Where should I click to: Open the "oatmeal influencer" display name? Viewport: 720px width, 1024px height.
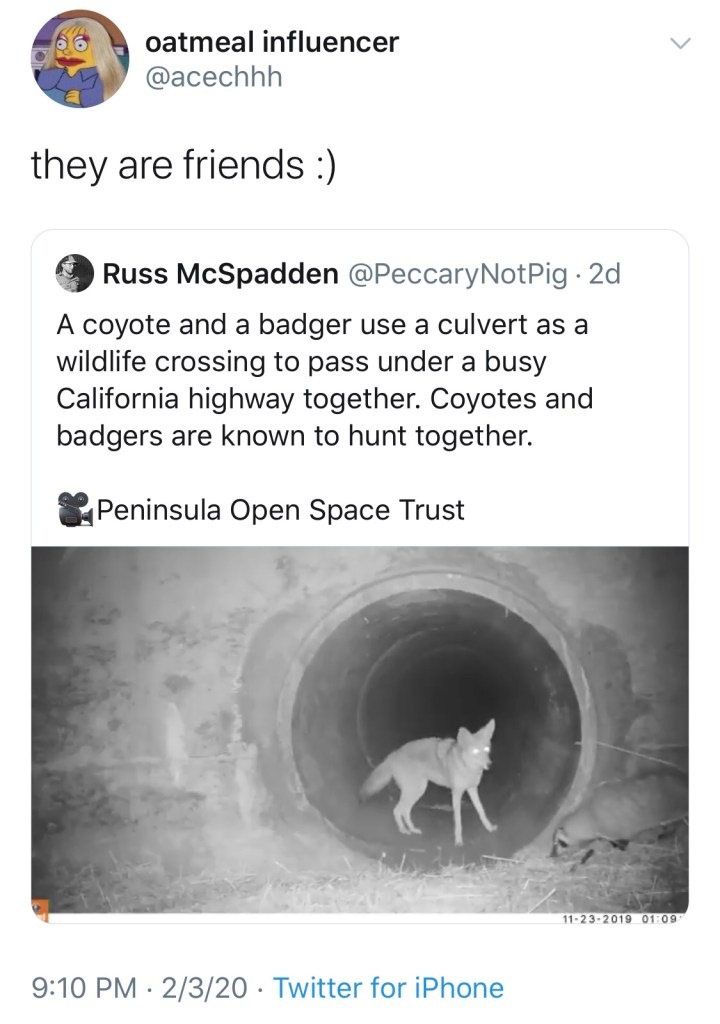click(x=271, y=42)
